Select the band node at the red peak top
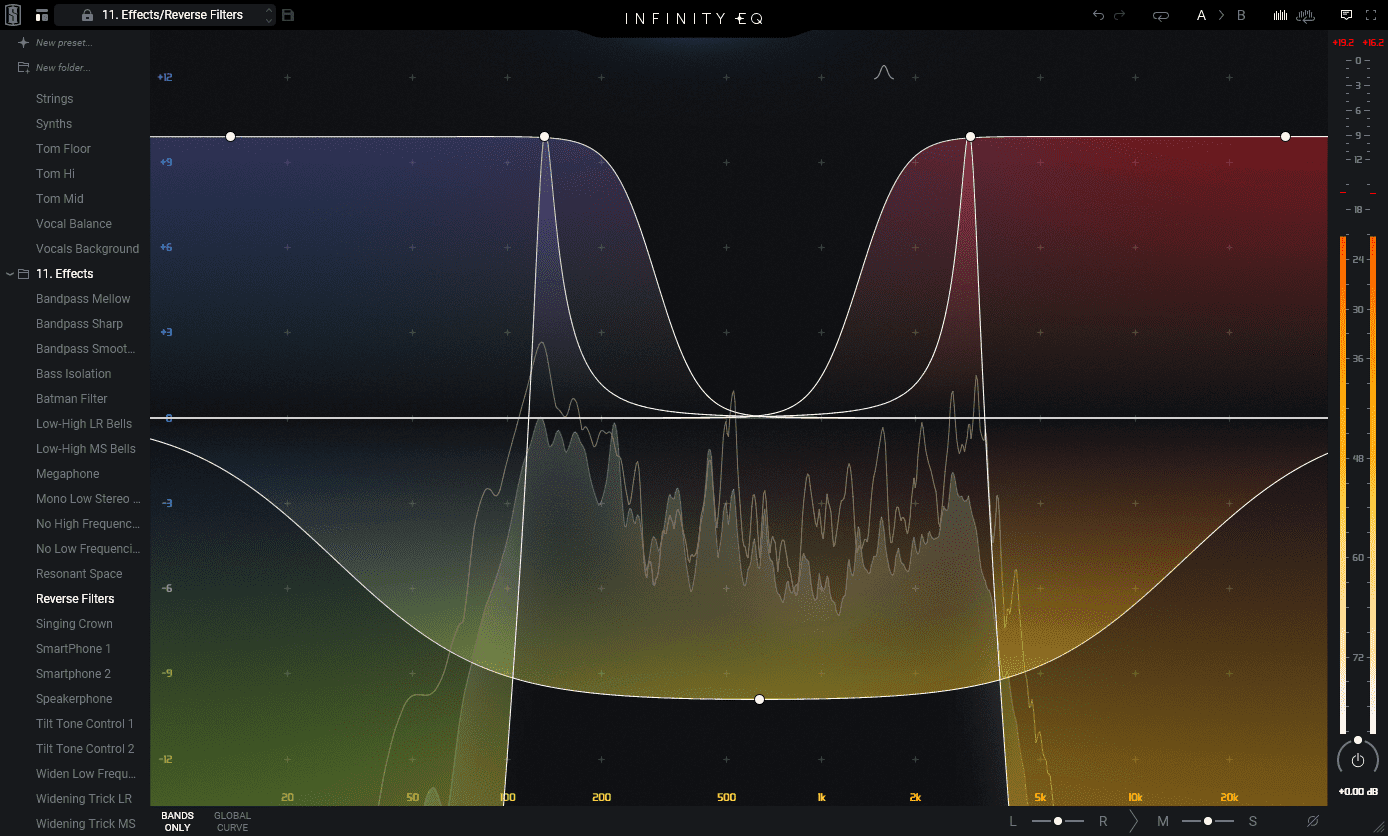Viewport: 1388px width, 836px height. coord(970,136)
